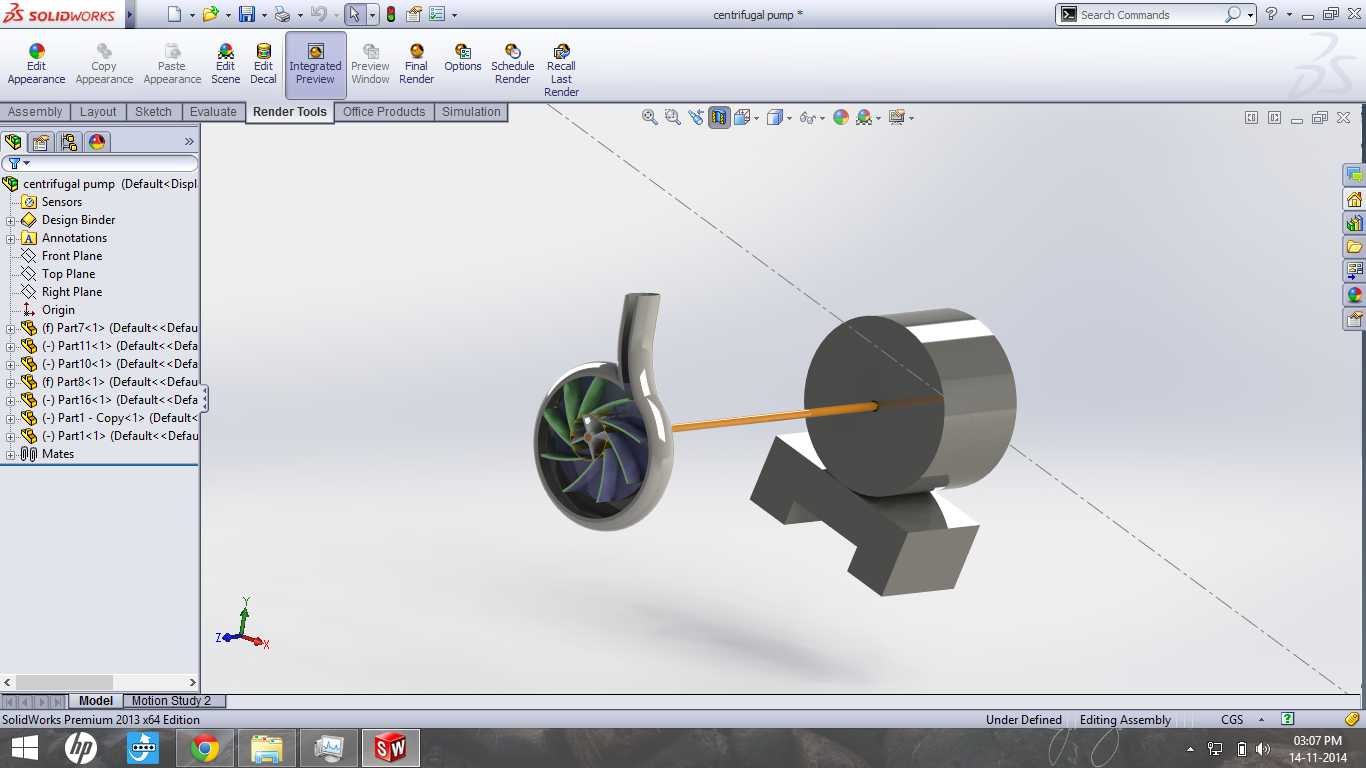Open the Save options dropdown arrow

pos(263,15)
